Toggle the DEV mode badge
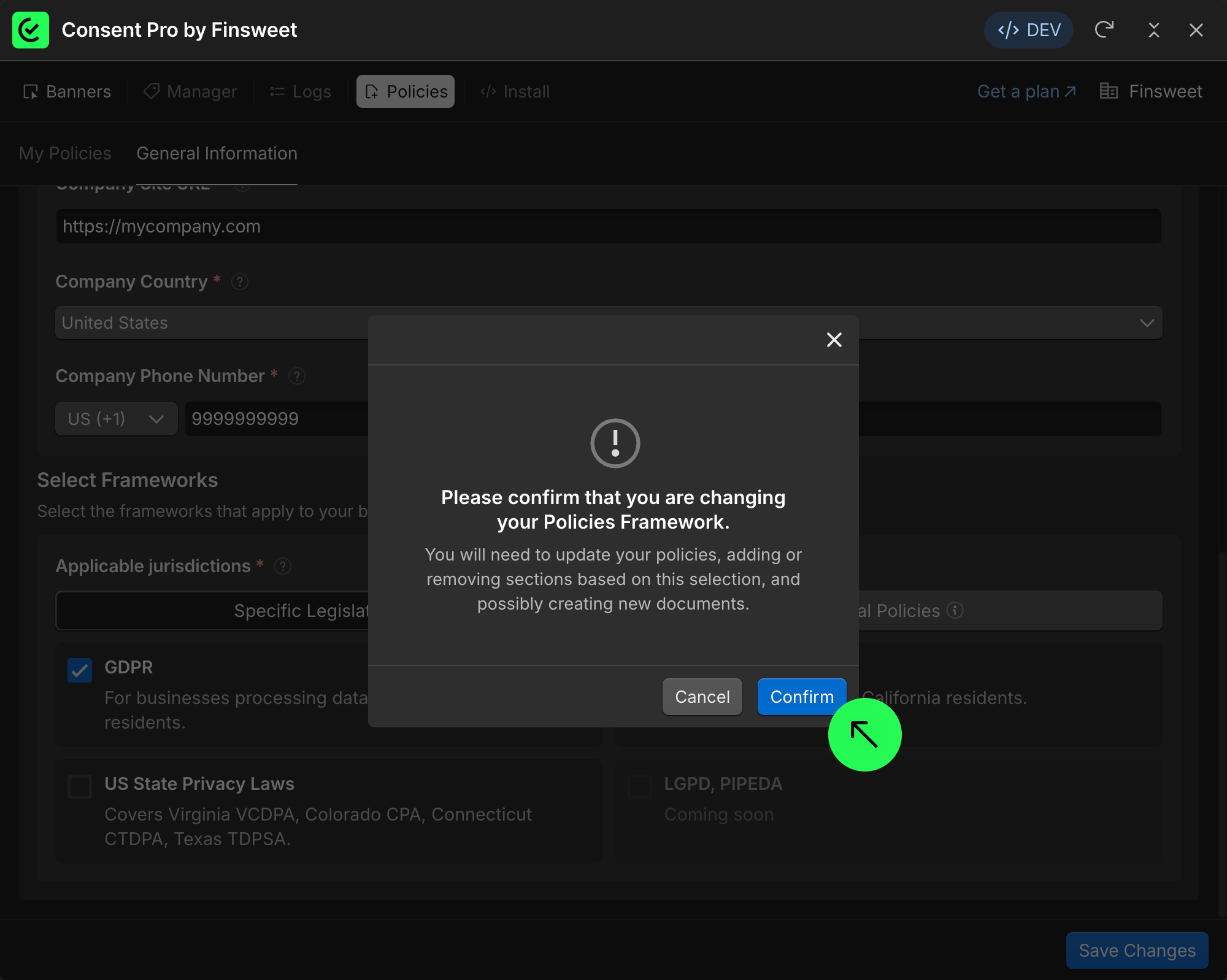1227x980 pixels. (1029, 30)
